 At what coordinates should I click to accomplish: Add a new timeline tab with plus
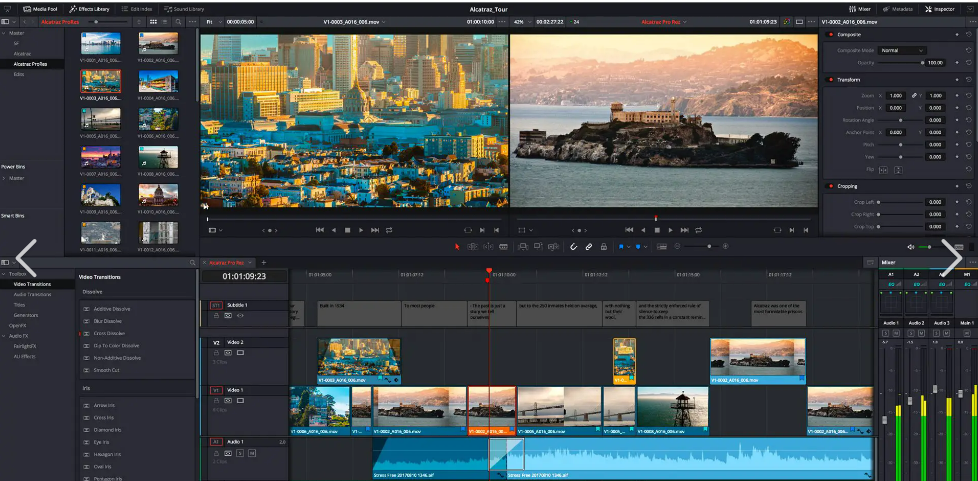[x=263, y=263]
